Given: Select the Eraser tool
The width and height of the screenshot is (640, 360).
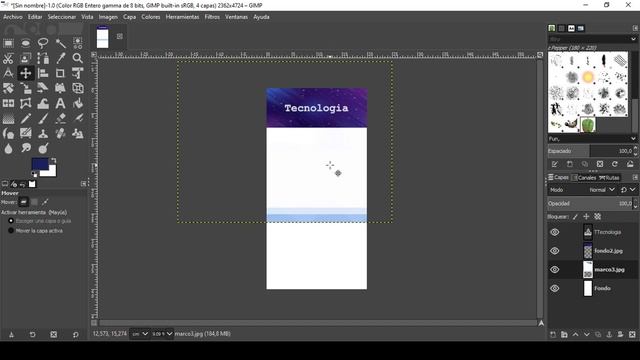Looking at the screenshot, I should [x=60, y=118].
